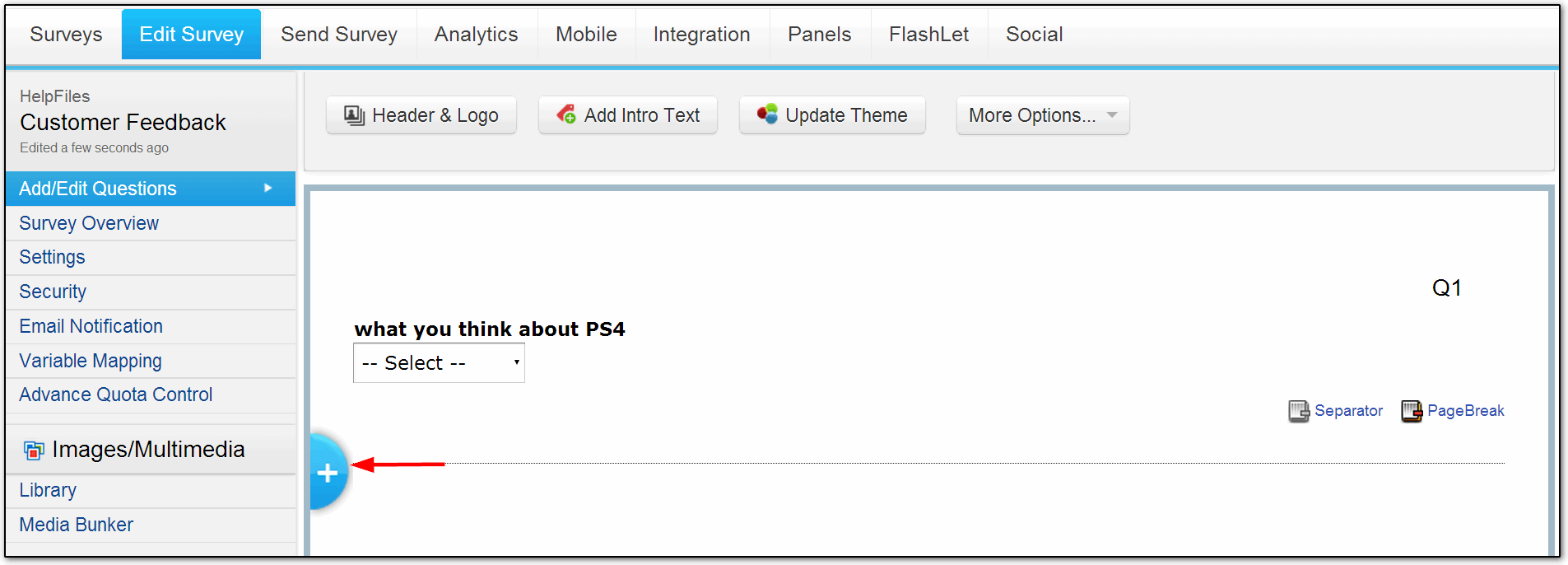The width and height of the screenshot is (1568, 565).
Task: Switch to the Surveys tab
Action: tap(66, 35)
